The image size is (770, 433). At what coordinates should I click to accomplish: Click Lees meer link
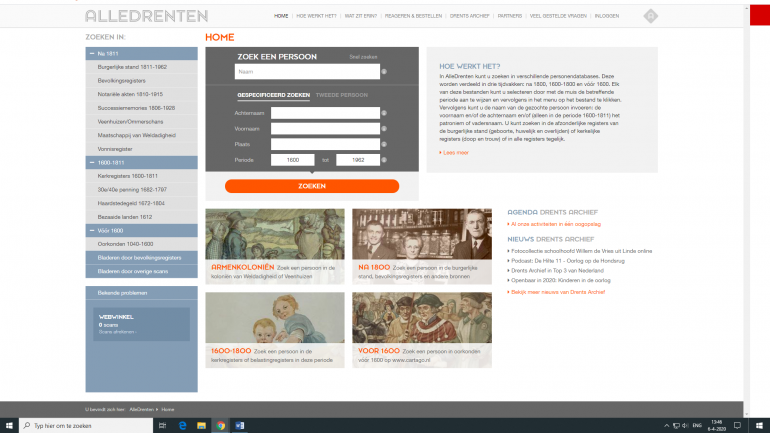point(456,153)
